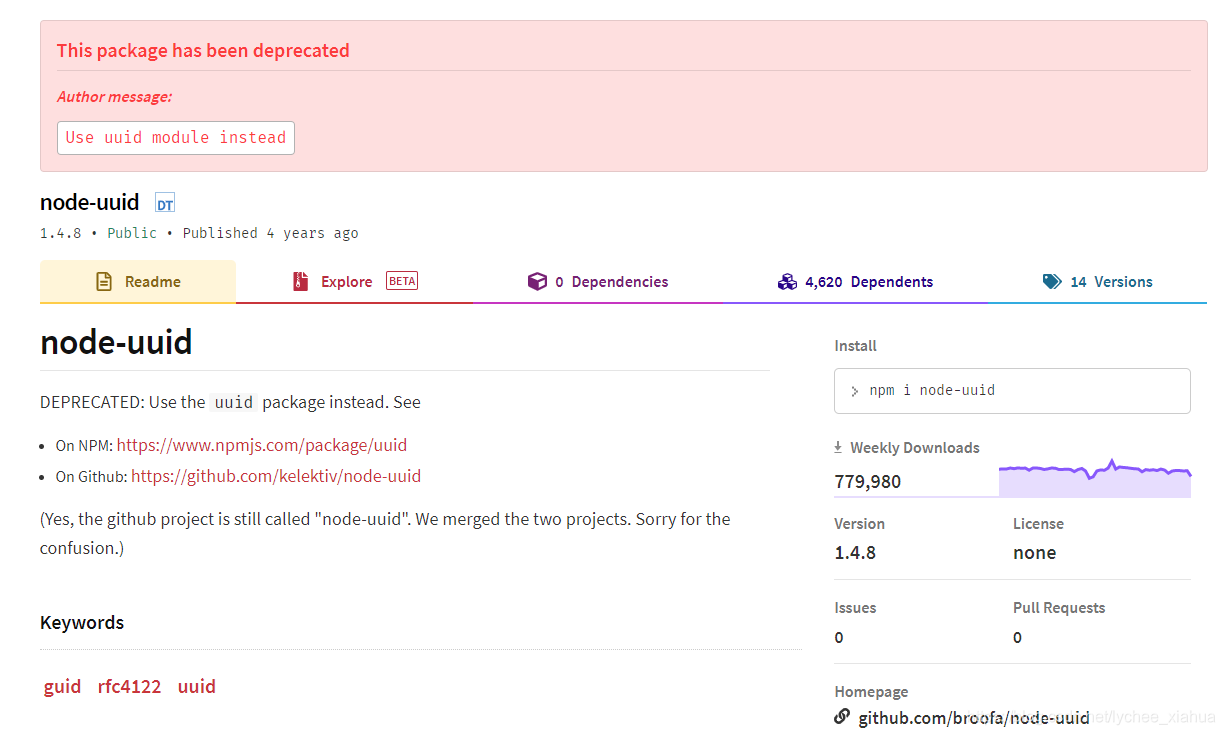Switch to the Explore tab
Screen dimensions: 1225x735
click(355, 282)
